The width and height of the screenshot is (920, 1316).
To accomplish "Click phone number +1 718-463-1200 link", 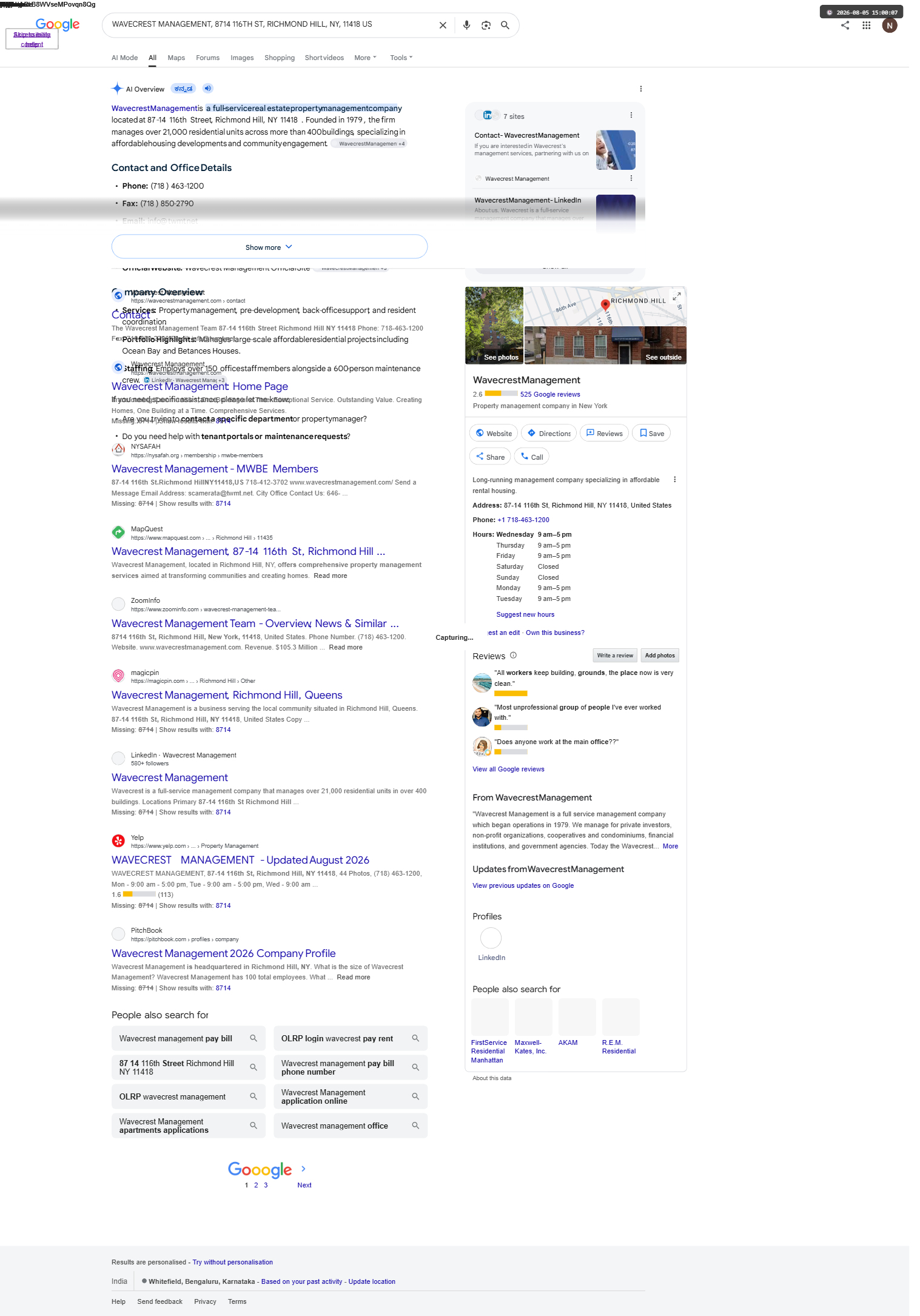I will pyautogui.click(x=523, y=520).
